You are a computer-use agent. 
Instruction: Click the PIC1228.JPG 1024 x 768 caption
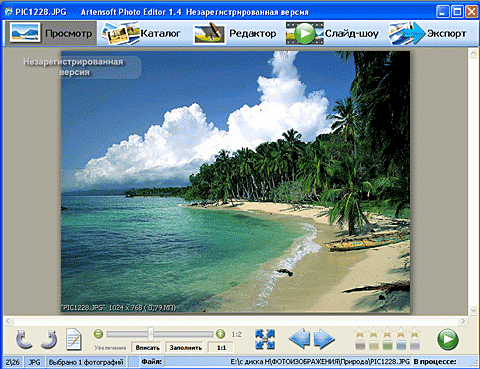pyautogui.click(x=119, y=307)
